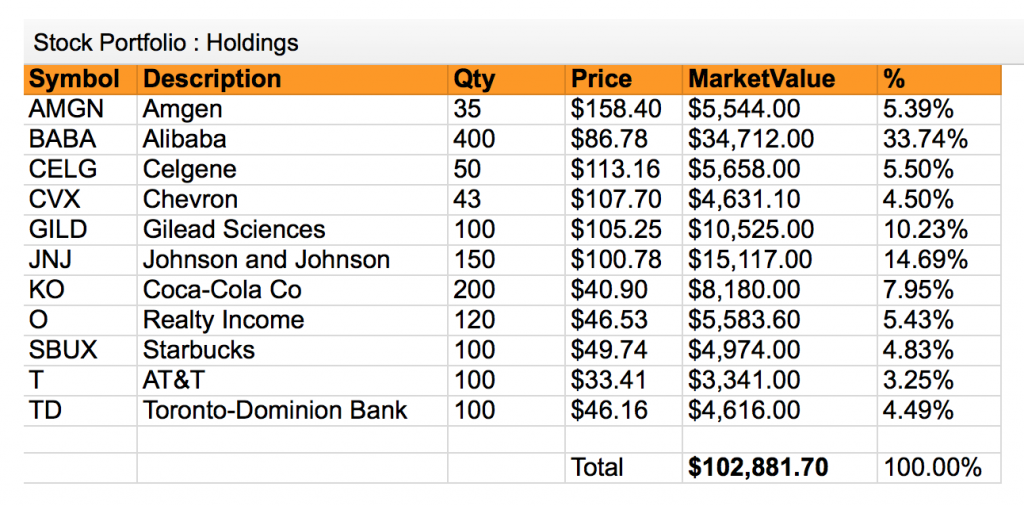Viewport: 1024px width, 506px height.
Task: Select the BABA symbol cell
Action: point(63,139)
